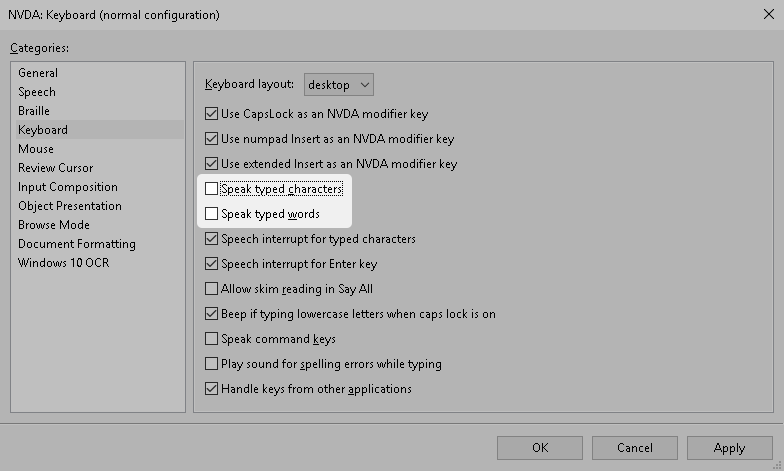The image size is (784, 471).
Task: Toggle Use numpad Insert as NVDA modifier key
Action: click(x=211, y=139)
